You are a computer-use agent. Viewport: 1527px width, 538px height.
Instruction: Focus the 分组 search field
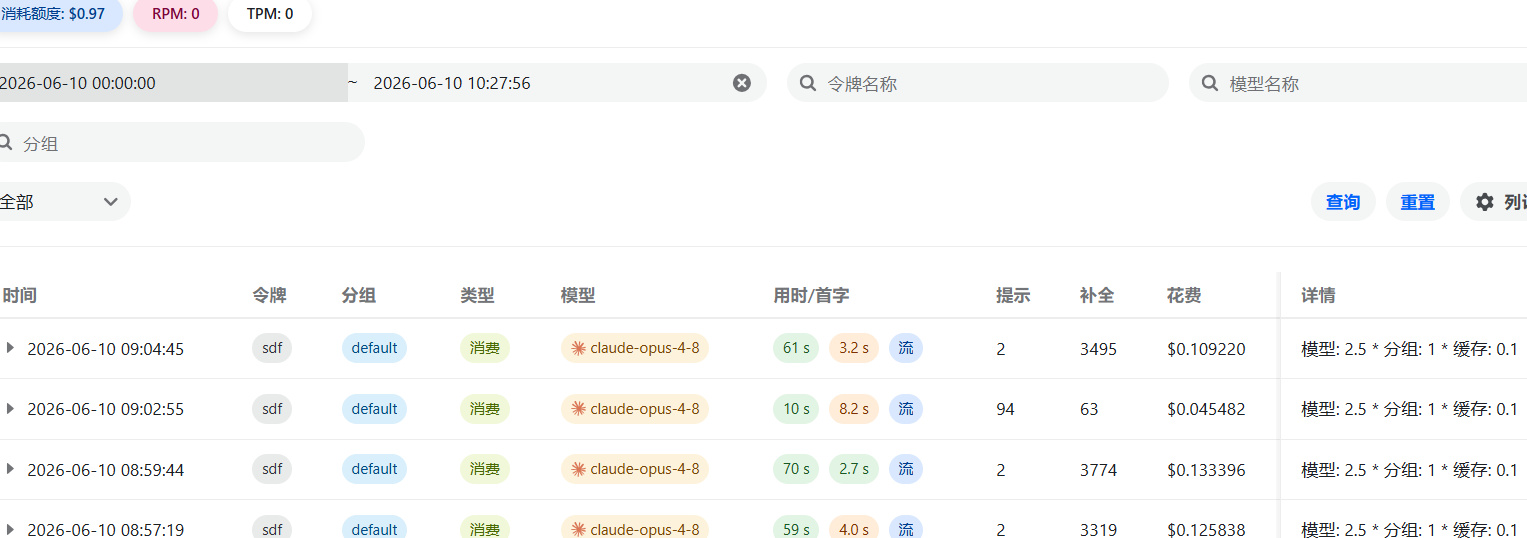[180, 143]
